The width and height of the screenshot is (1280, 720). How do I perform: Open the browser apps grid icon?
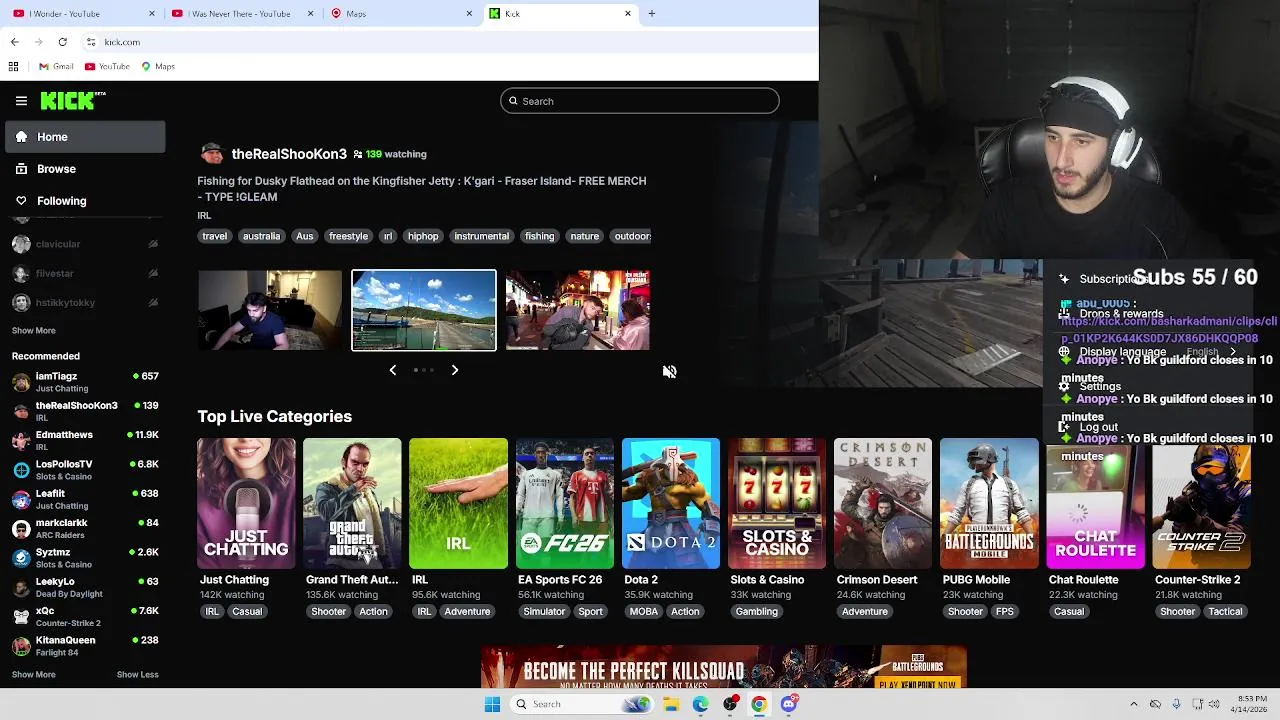[x=13, y=67]
